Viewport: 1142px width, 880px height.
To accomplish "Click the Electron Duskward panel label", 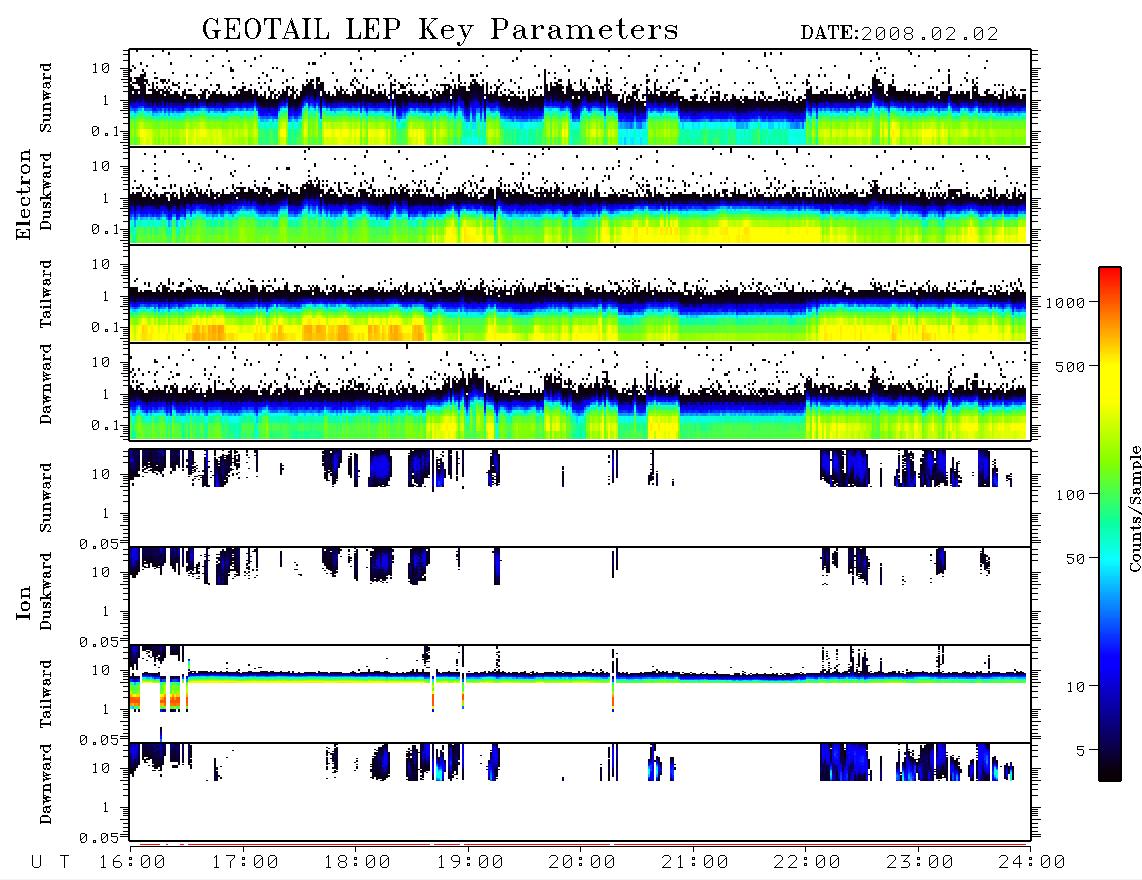I will click(x=46, y=192).
